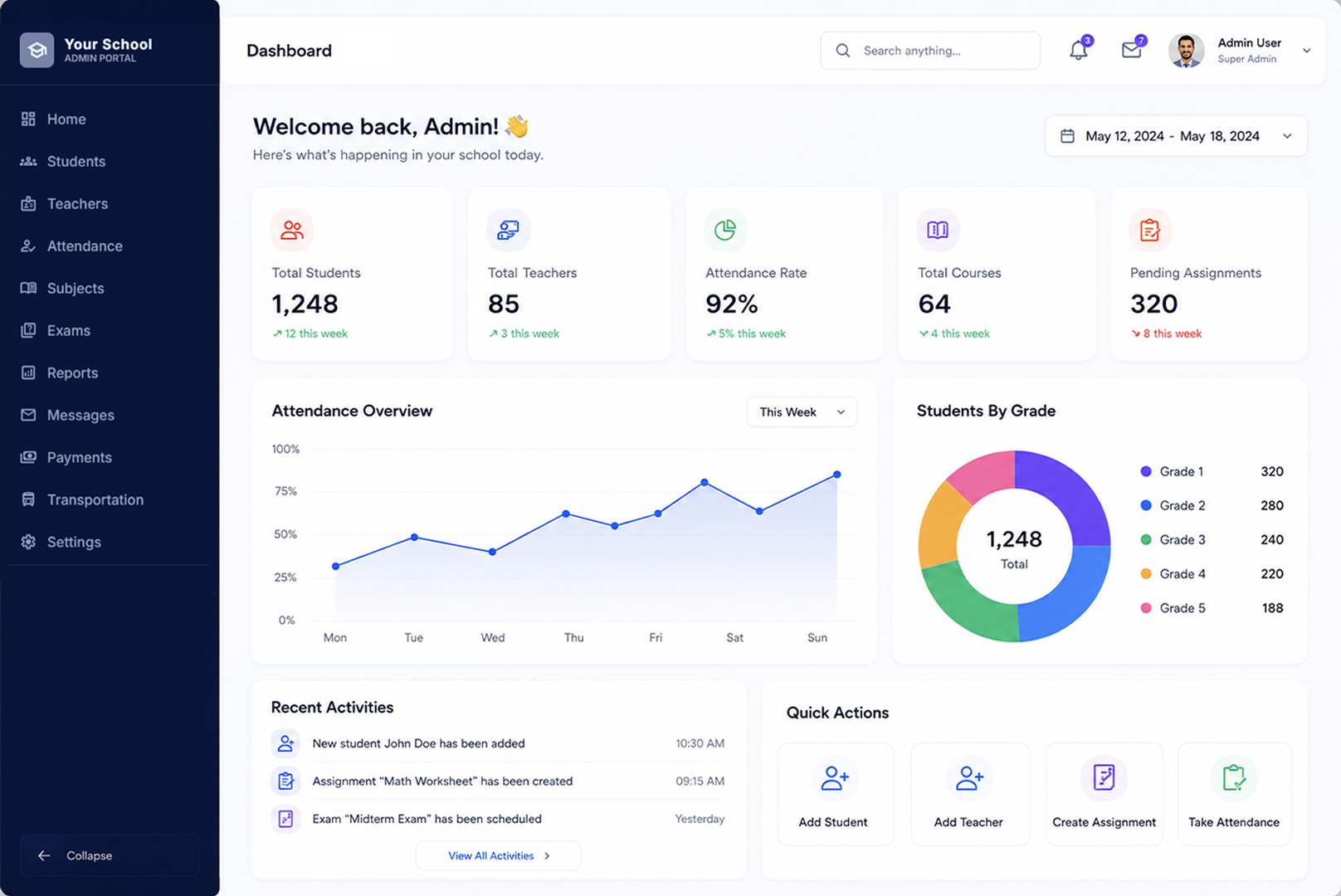Click the Grade 5 pink legend dot
This screenshot has height=896, width=1341.
point(1146,608)
